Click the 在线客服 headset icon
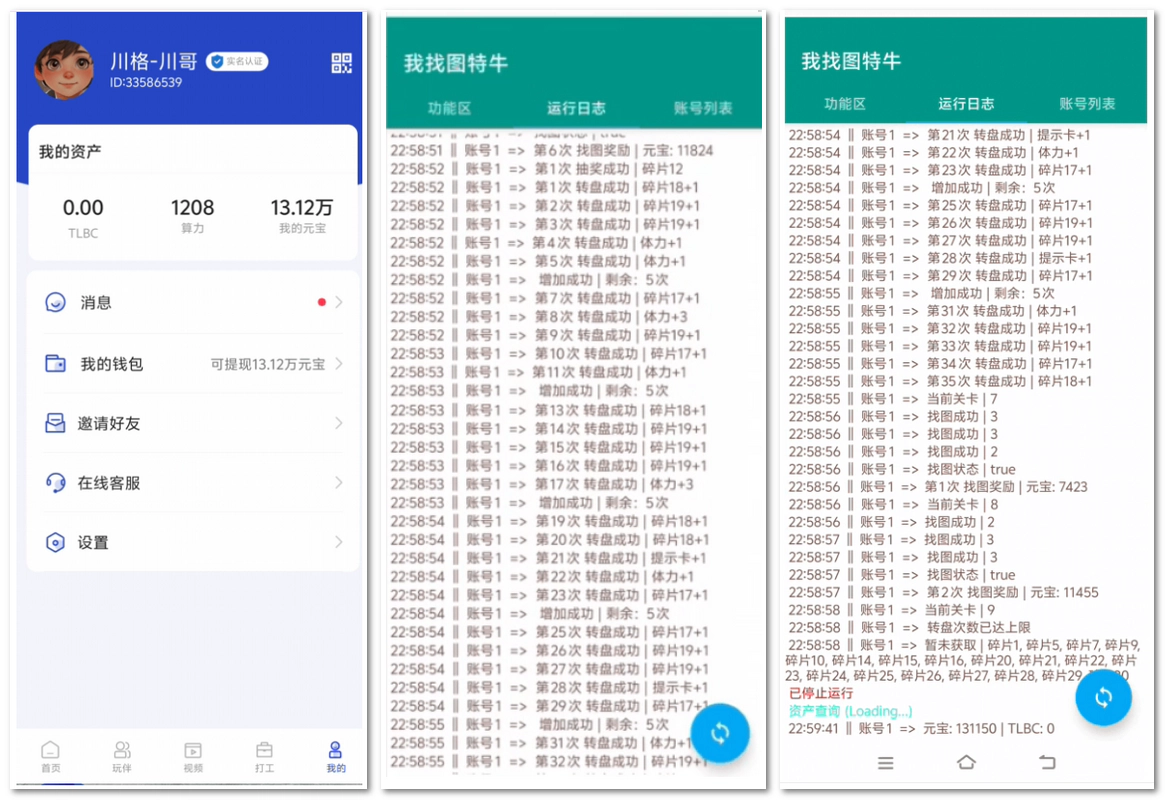Viewport: 1165px width, 800px height. pyautogui.click(x=56, y=483)
